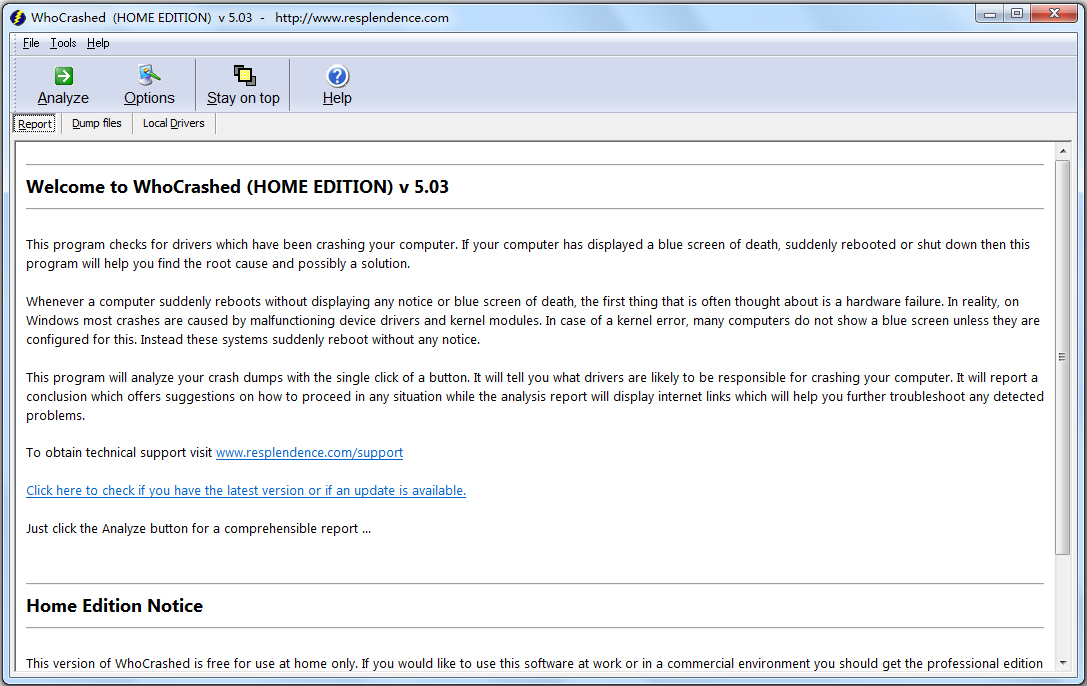Click the check for latest version link
The height and width of the screenshot is (686, 1087).
(x=245, y=491)
